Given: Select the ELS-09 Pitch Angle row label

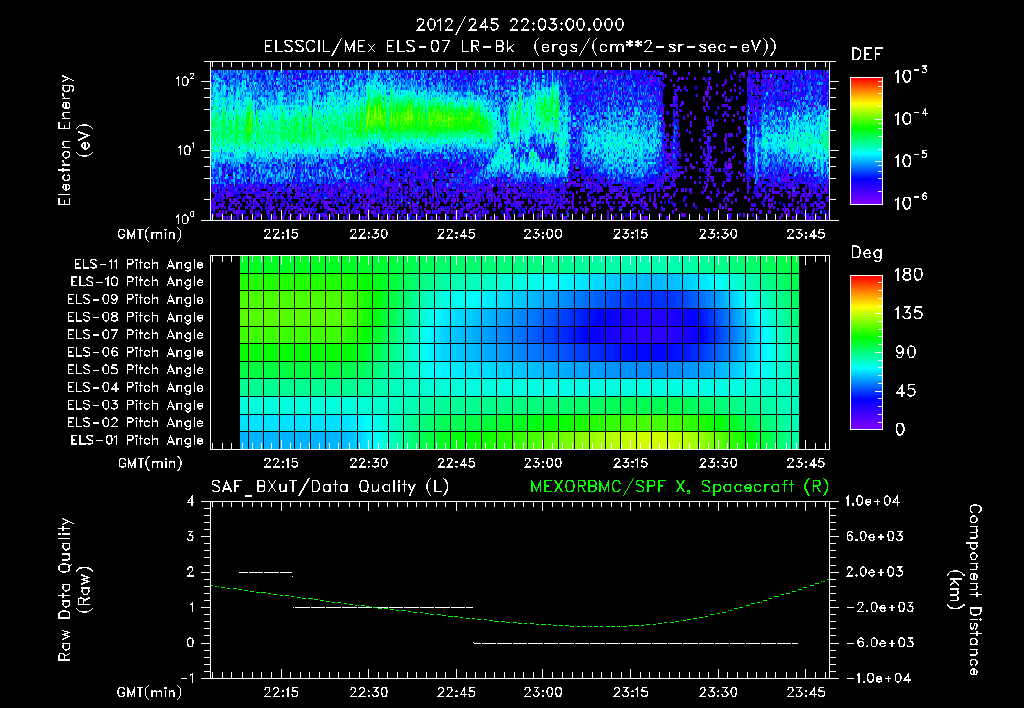Looking at the screenshot, I should point(136,300).
